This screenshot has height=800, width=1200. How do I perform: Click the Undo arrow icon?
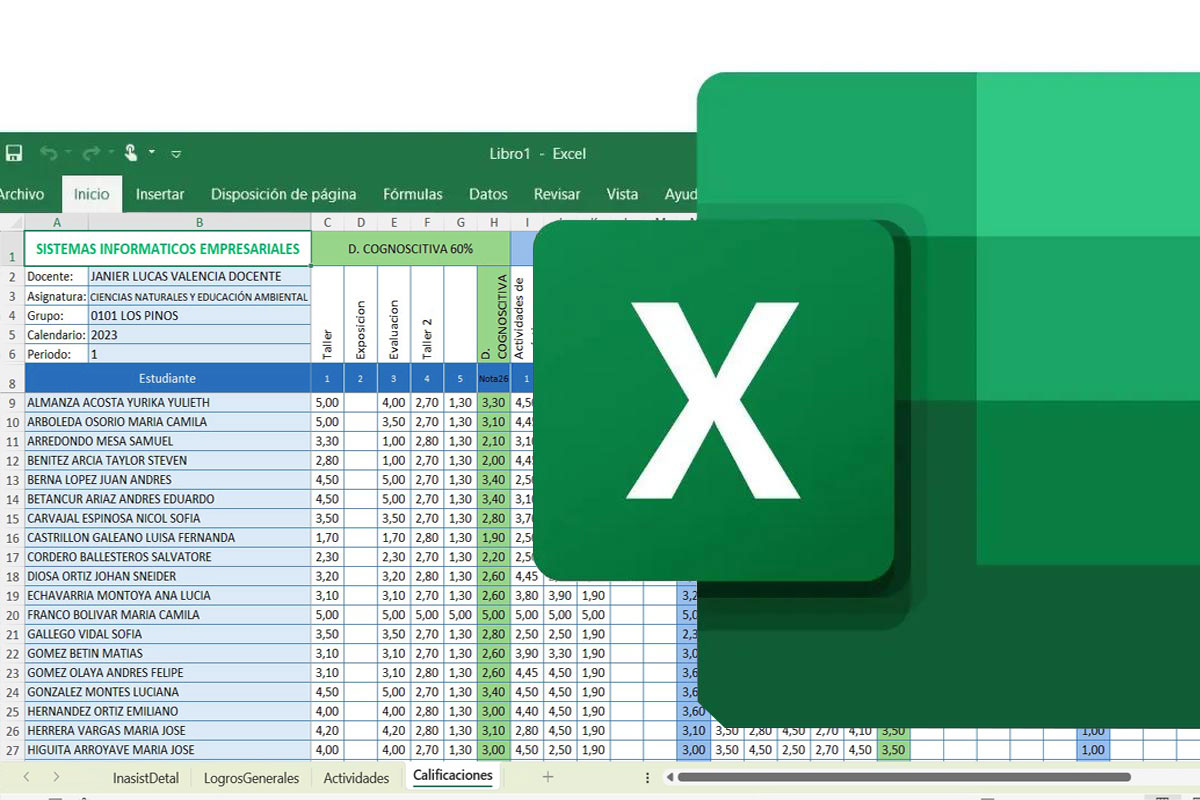48,153
